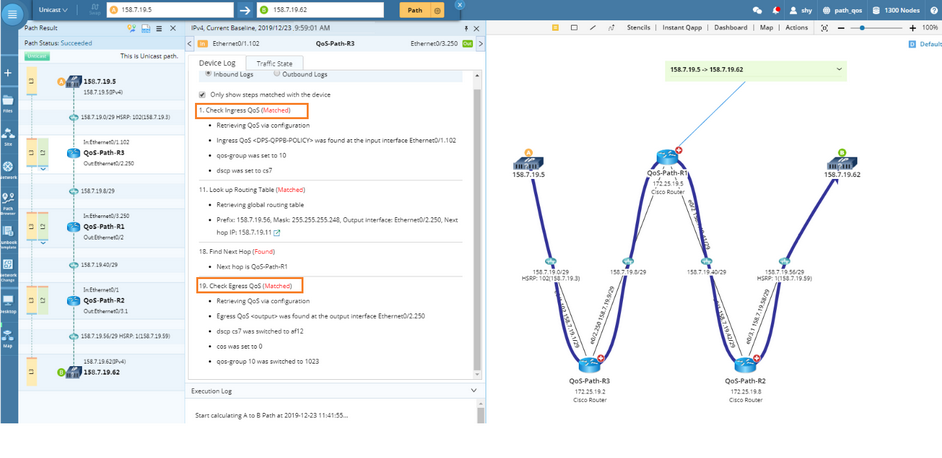Expand chevron under QoS-Path-R1 hop
The image size is (942, 458).
43,243
